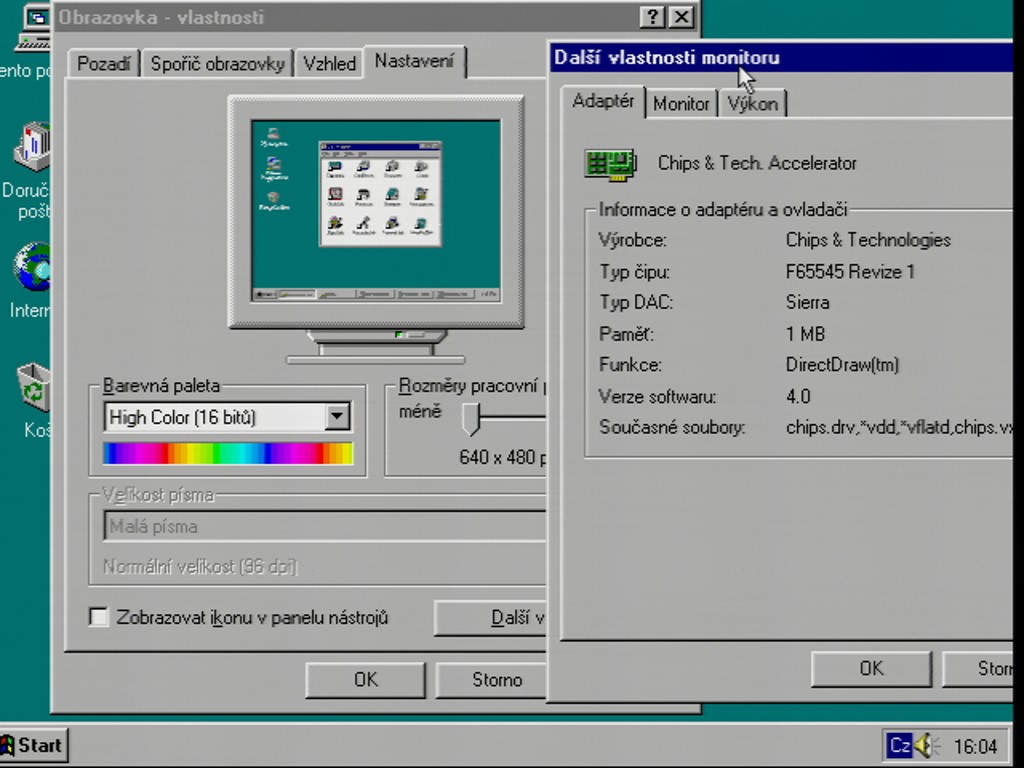
Task: Click the Cz keyboard language indicator
Action: coord(899,745)
